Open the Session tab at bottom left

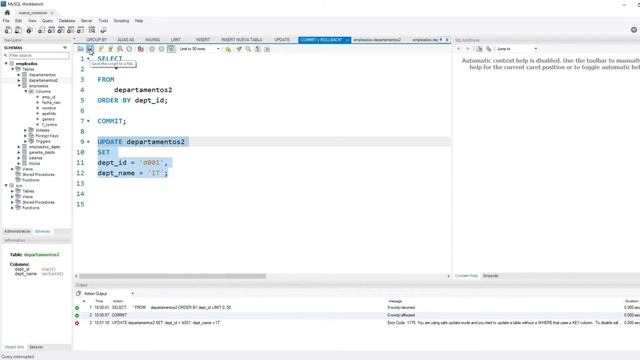36,347
